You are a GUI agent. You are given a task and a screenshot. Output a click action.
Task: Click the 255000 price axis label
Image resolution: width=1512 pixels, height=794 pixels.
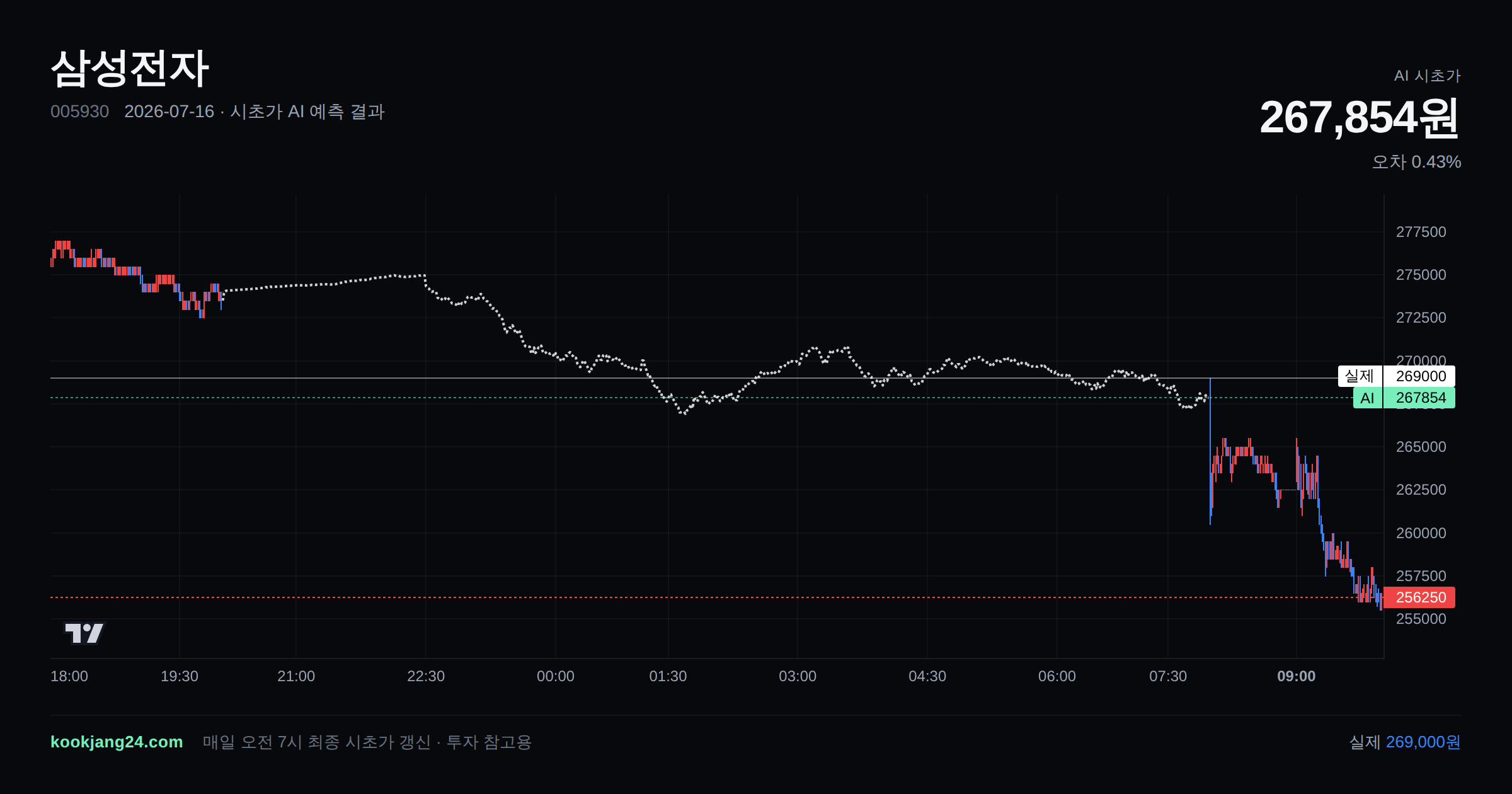[x=1421, y=619]
